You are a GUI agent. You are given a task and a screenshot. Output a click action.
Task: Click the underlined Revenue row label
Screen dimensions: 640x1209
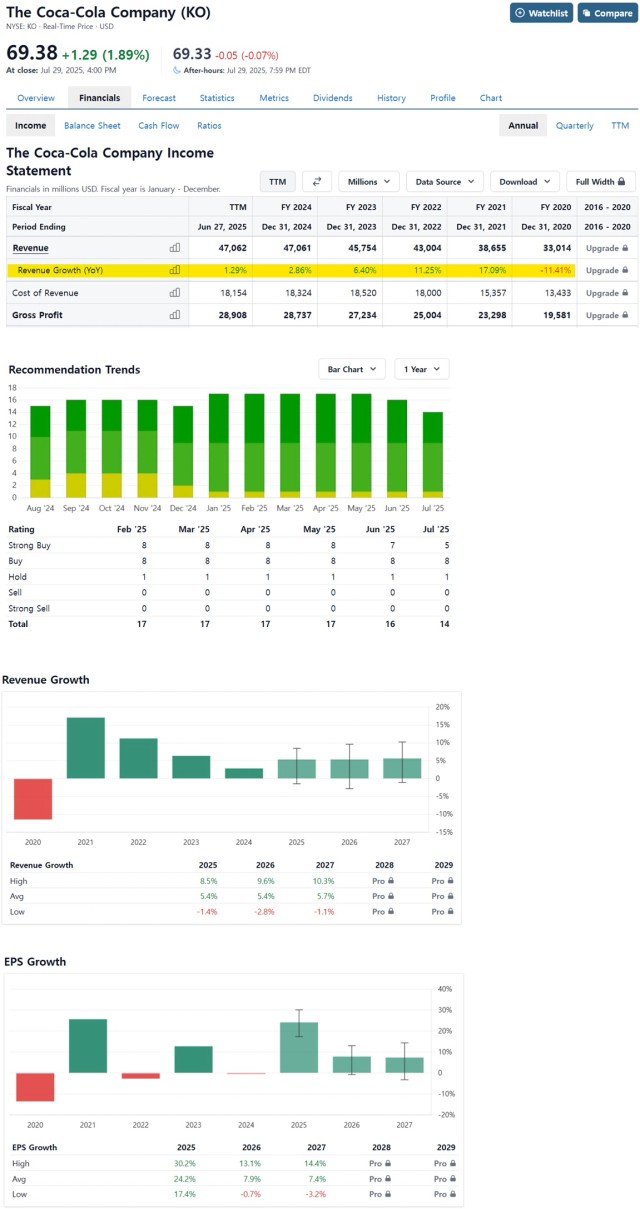[x=31, y=247]
